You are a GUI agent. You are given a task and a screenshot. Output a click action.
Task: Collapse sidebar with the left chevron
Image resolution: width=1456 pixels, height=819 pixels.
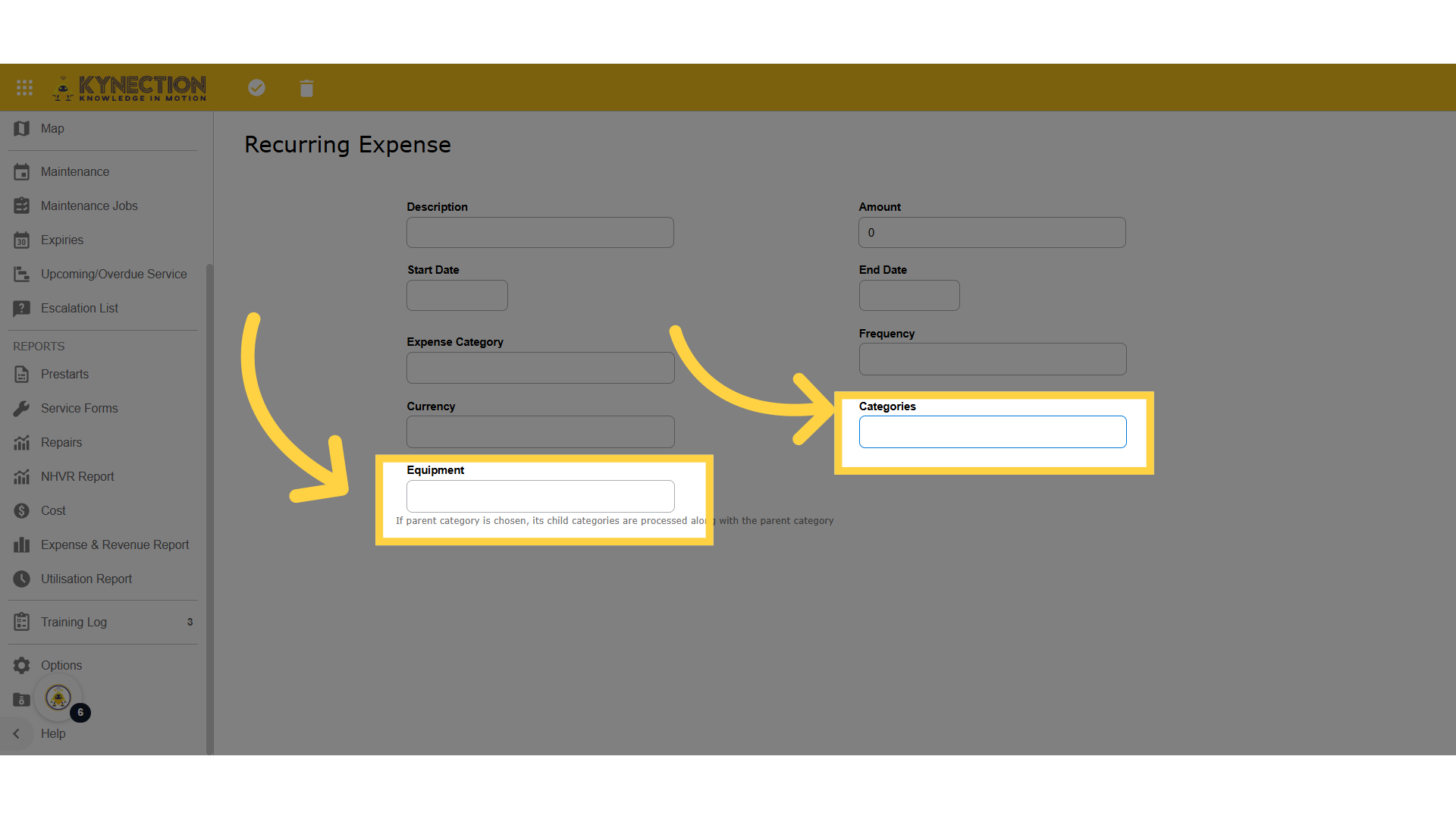click(x=16, y=734)
